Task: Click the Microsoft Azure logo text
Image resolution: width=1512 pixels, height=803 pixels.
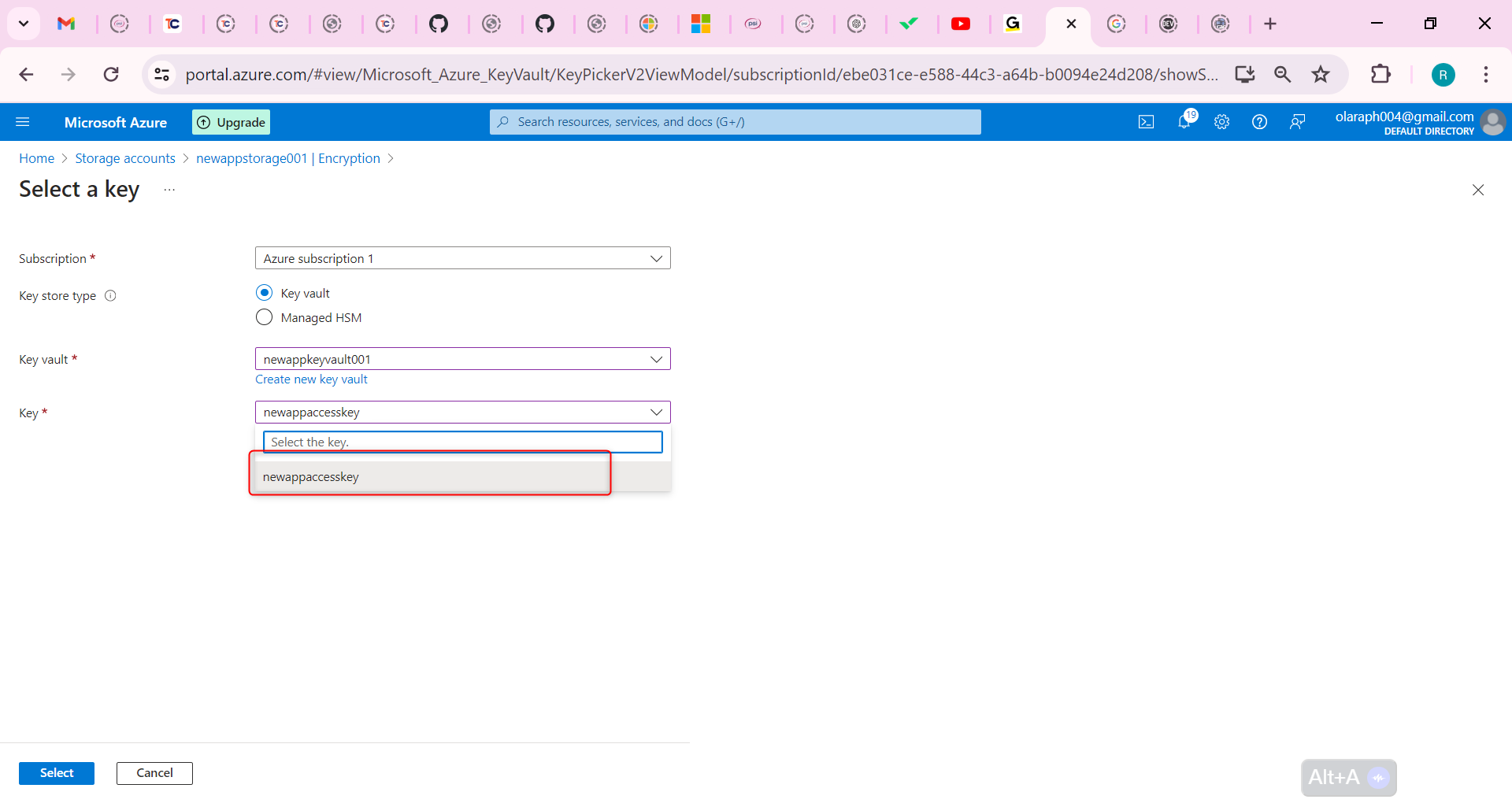Action: click(x=116, y=122)
